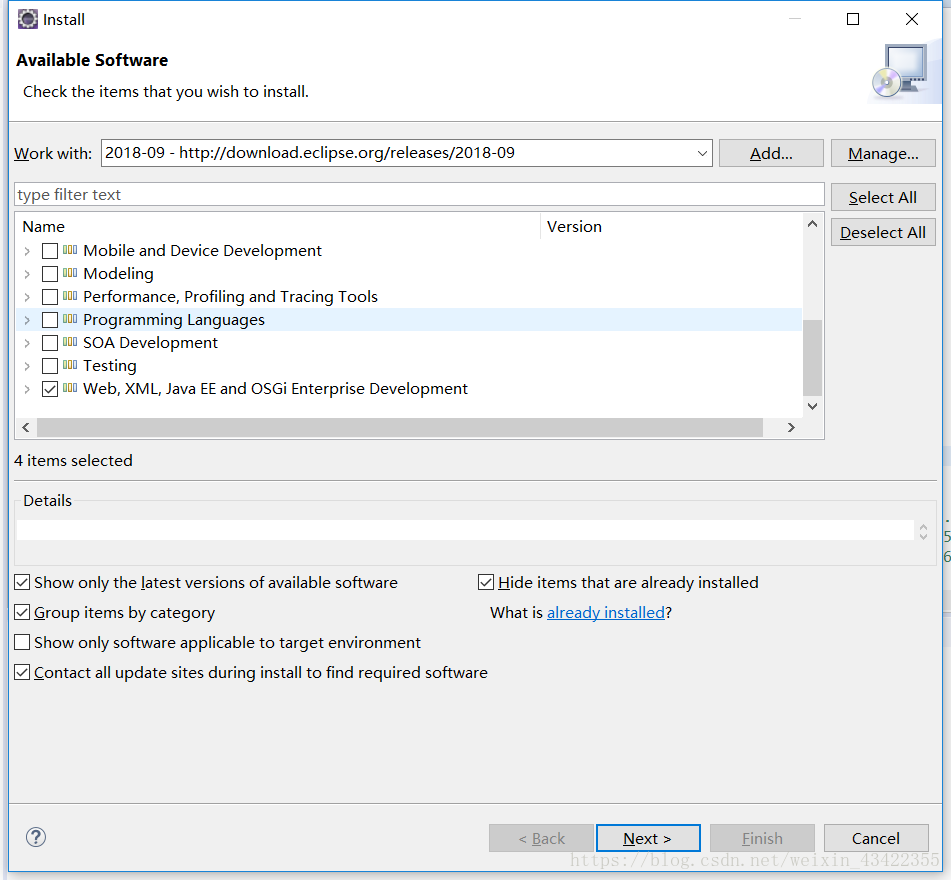This screenshot has width=951, height=880.
Task: Toggle Contact all update sites checkbox
Action: point(22,672)
